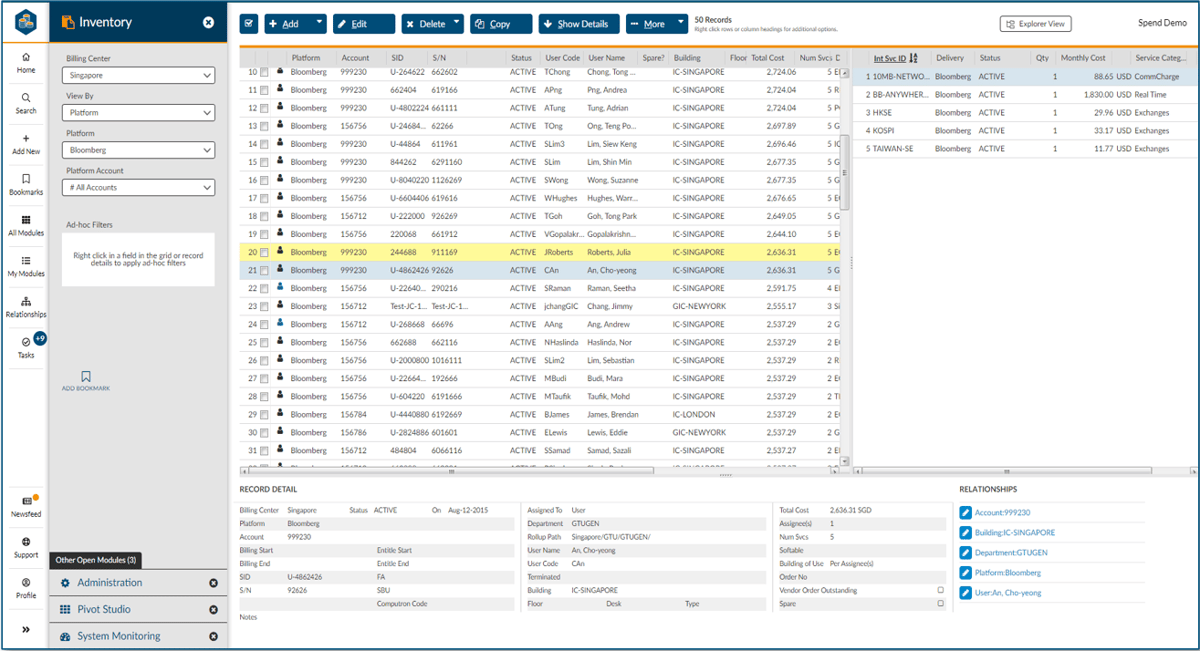Click the edit icon beside User:An, Cho-yeong
Image resolution: width=1200 pixels, height=651 pixels.
point(966,593)
